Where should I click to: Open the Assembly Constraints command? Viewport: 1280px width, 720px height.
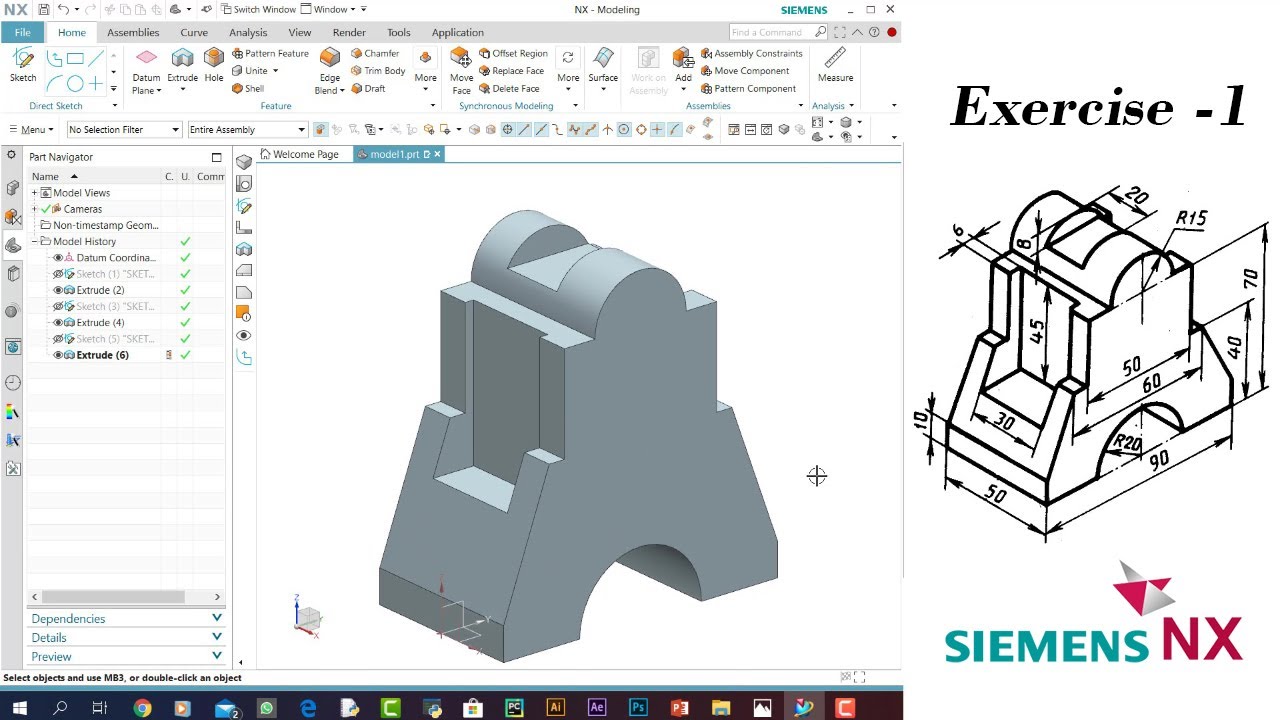pyautogui.click(x=751, y=54)
